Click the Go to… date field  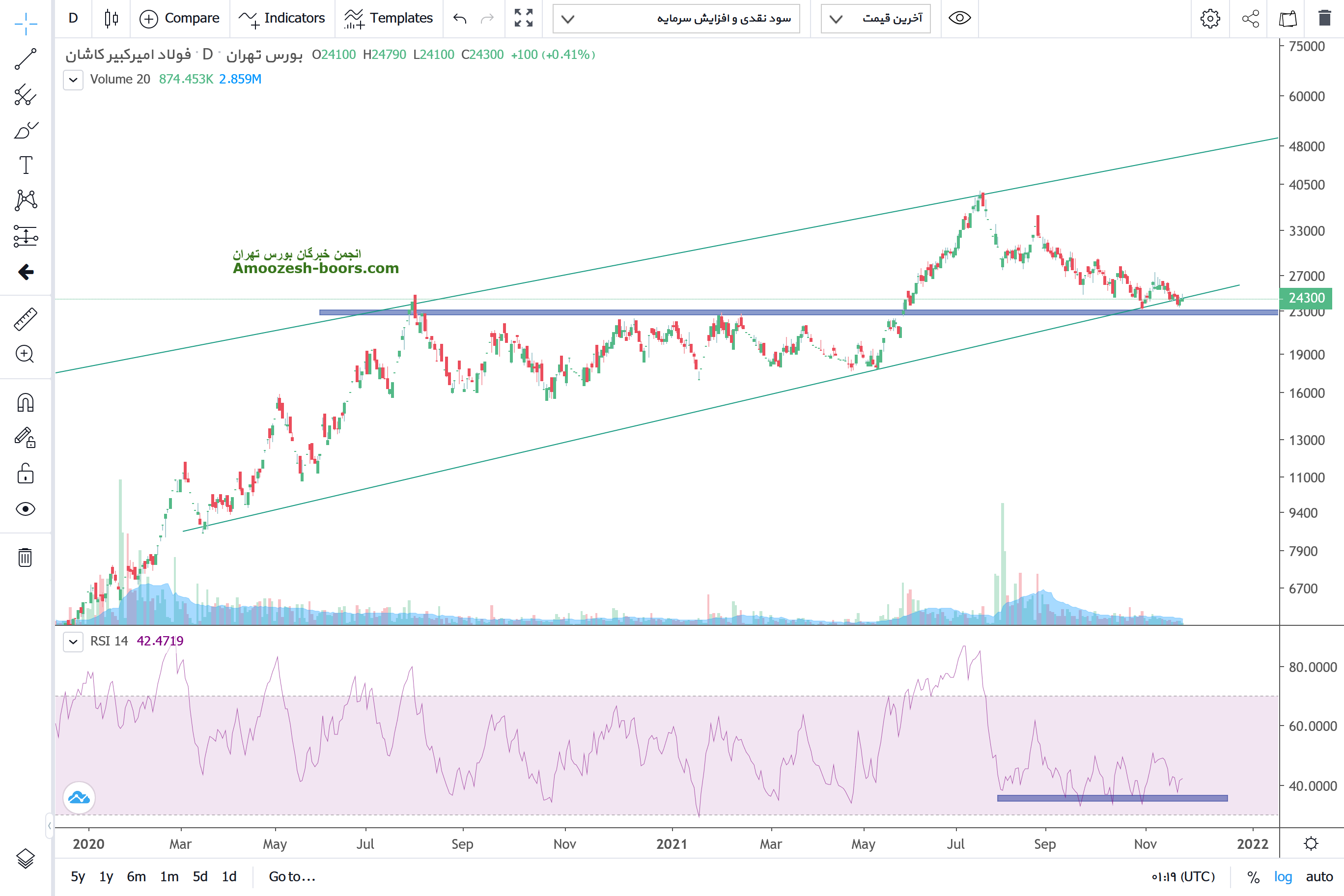(292, 876)
